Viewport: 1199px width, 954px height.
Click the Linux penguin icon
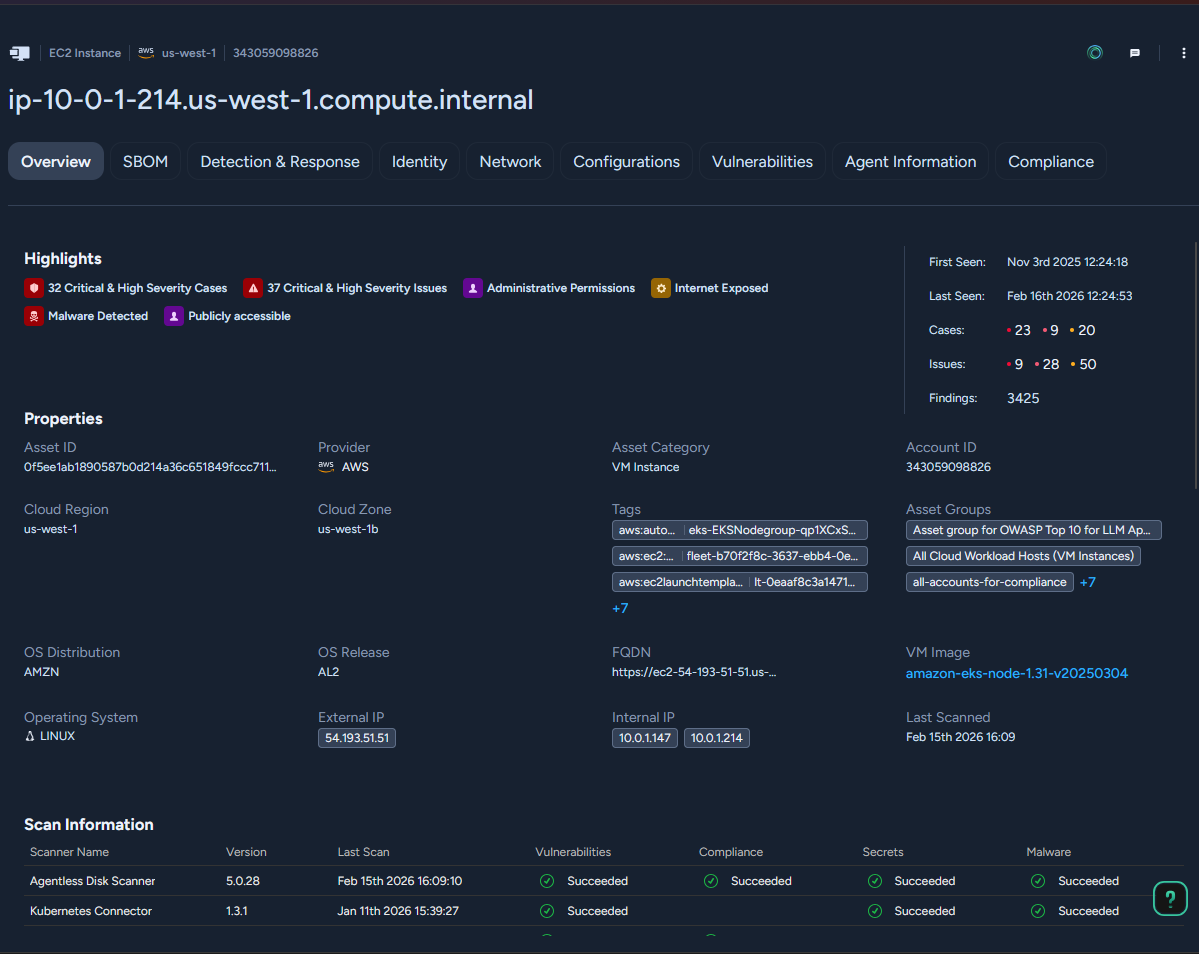point(30,736)
